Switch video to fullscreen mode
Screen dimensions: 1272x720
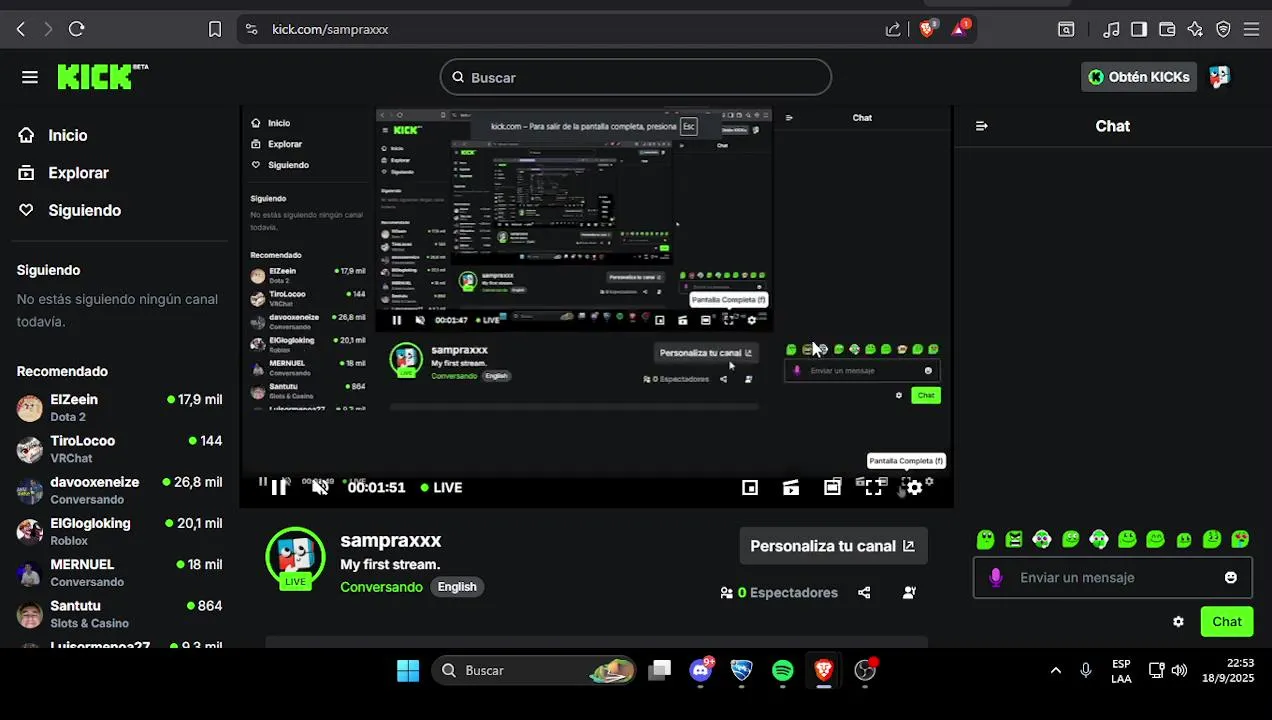click(873, 487)
